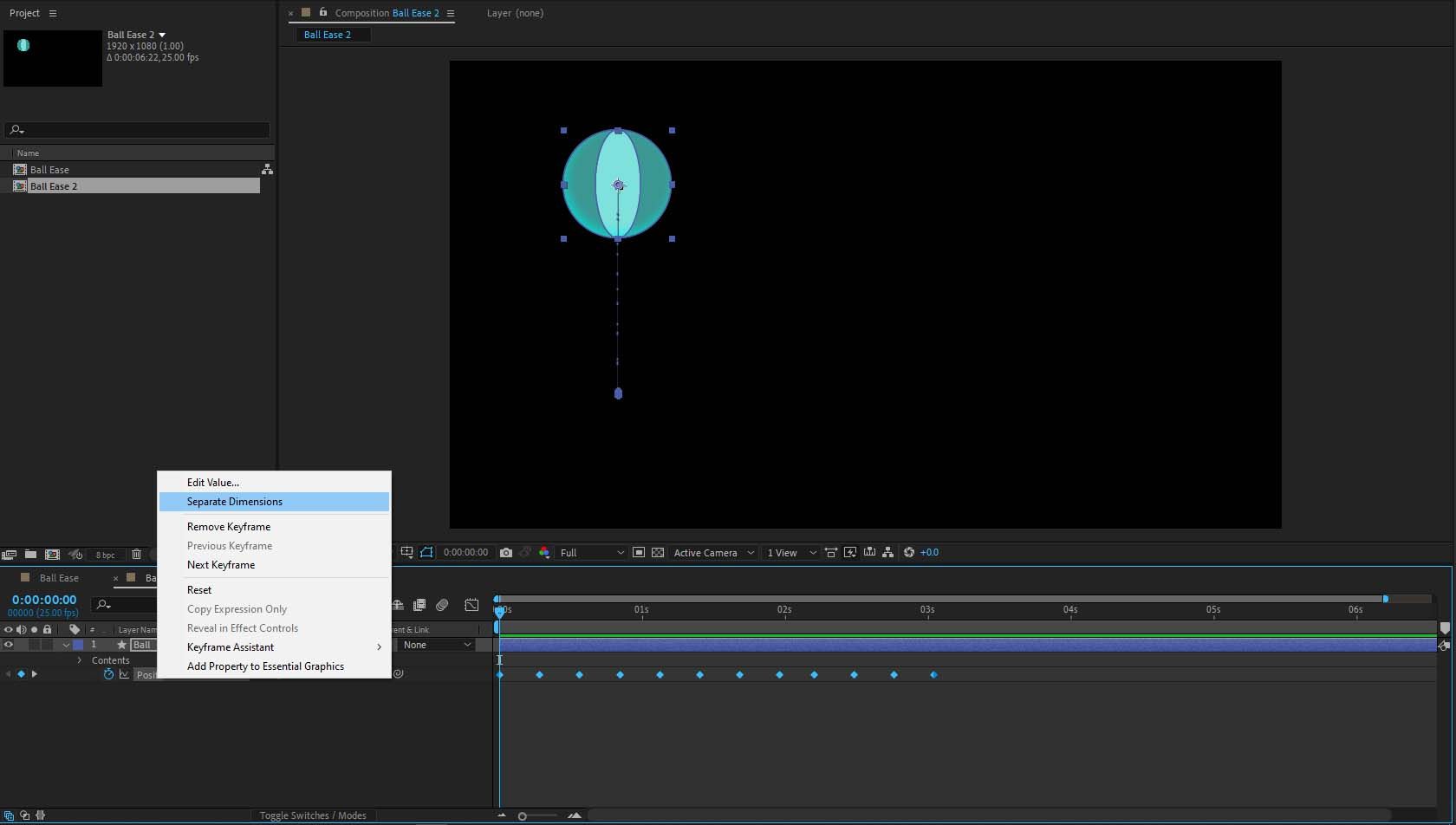Screen dimensions: 1456x825
Task: Click the snapshot camera icon
Action: pos(506,553)
